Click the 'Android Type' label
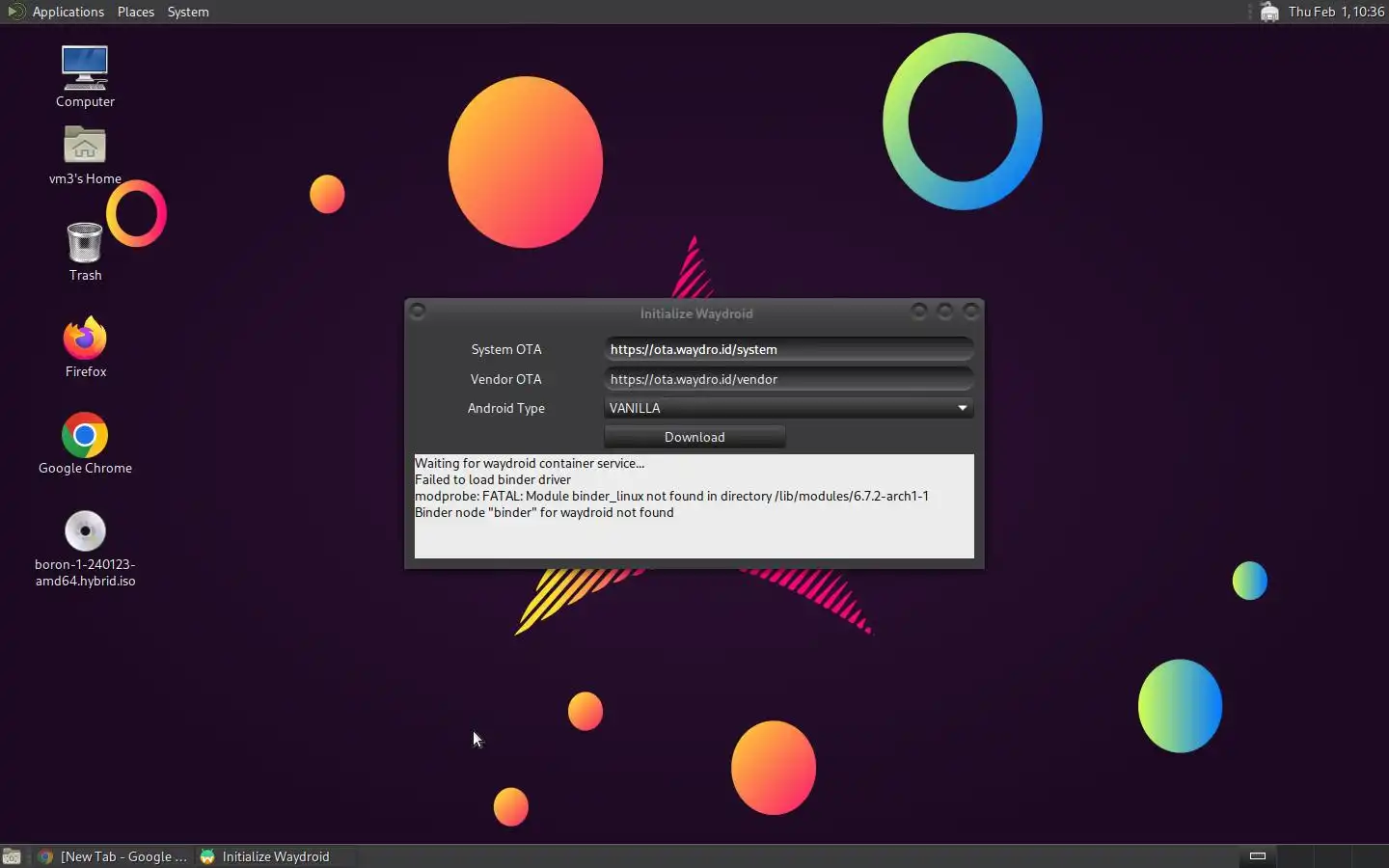The width and height of the screenshot is (1389, 868). point(506,408)
